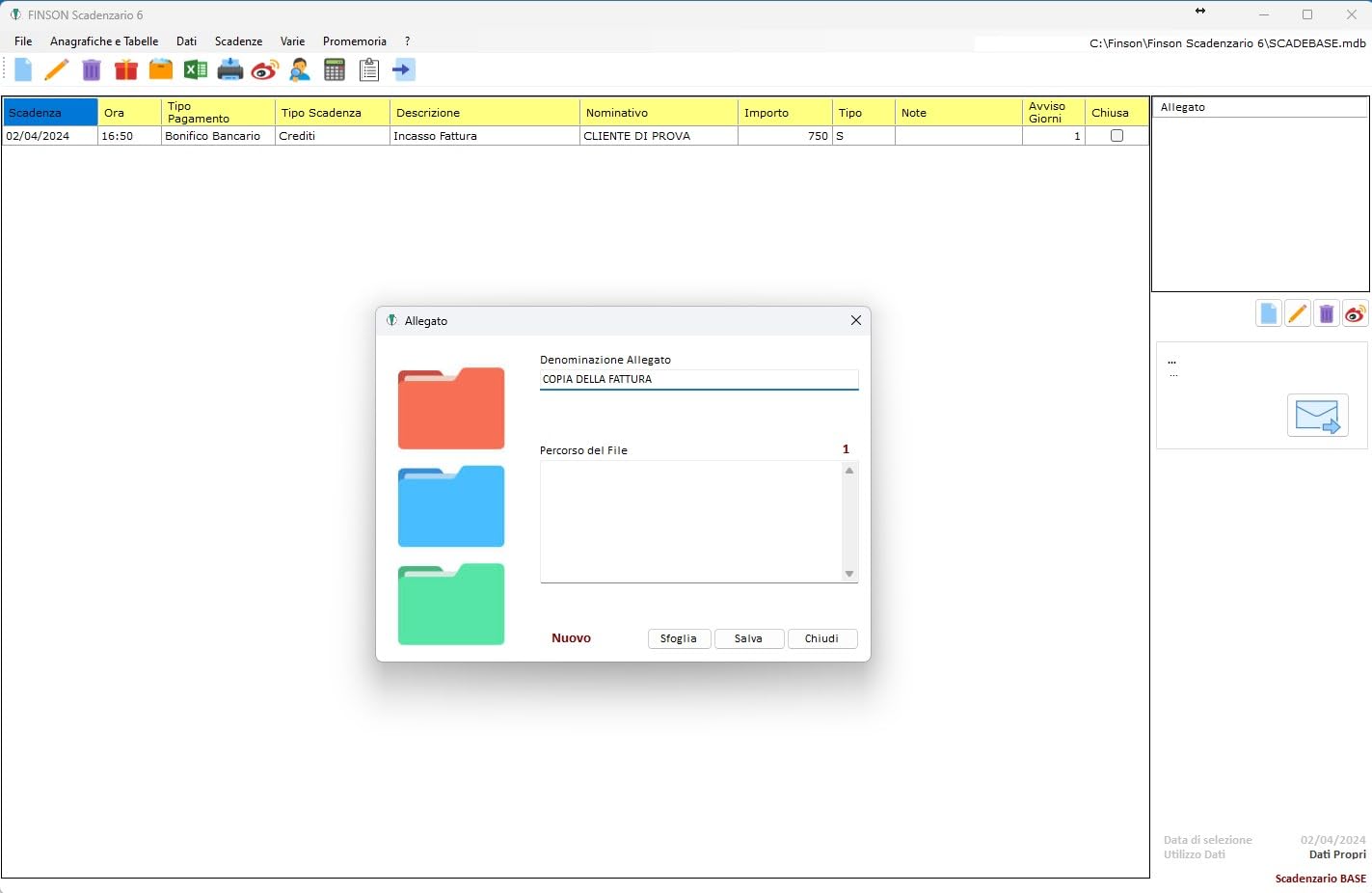Click the file path scrollbar up arrow
1372x893 pixels.
coord(849,471)
